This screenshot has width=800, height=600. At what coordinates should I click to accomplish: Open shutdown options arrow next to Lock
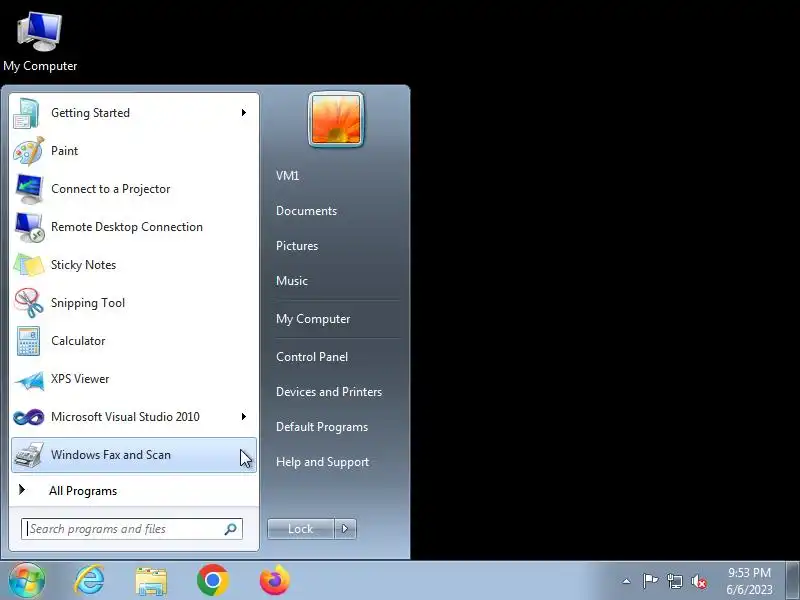pos(345,529)
